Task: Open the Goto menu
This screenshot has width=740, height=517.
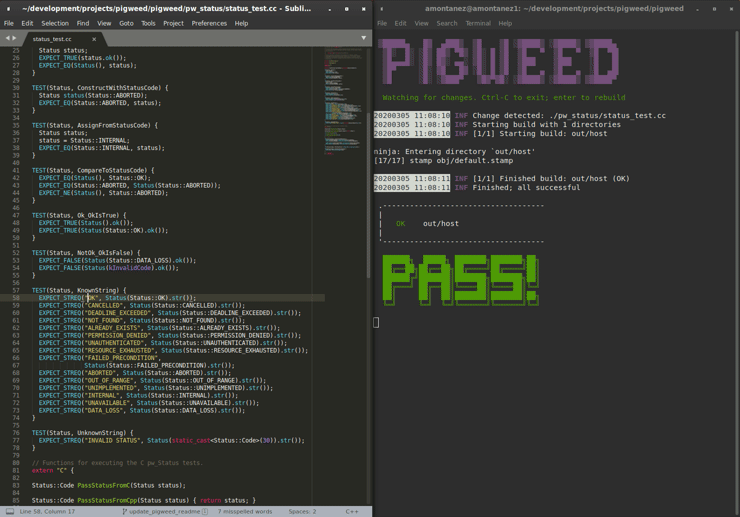Action: pos(126,23)
